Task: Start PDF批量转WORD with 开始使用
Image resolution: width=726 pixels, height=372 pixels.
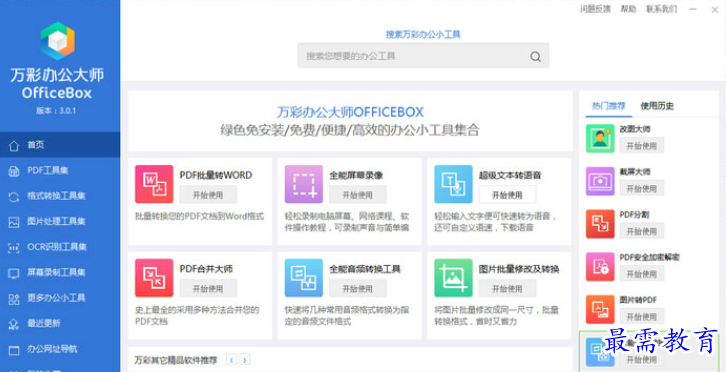Action: coord(208,195)
